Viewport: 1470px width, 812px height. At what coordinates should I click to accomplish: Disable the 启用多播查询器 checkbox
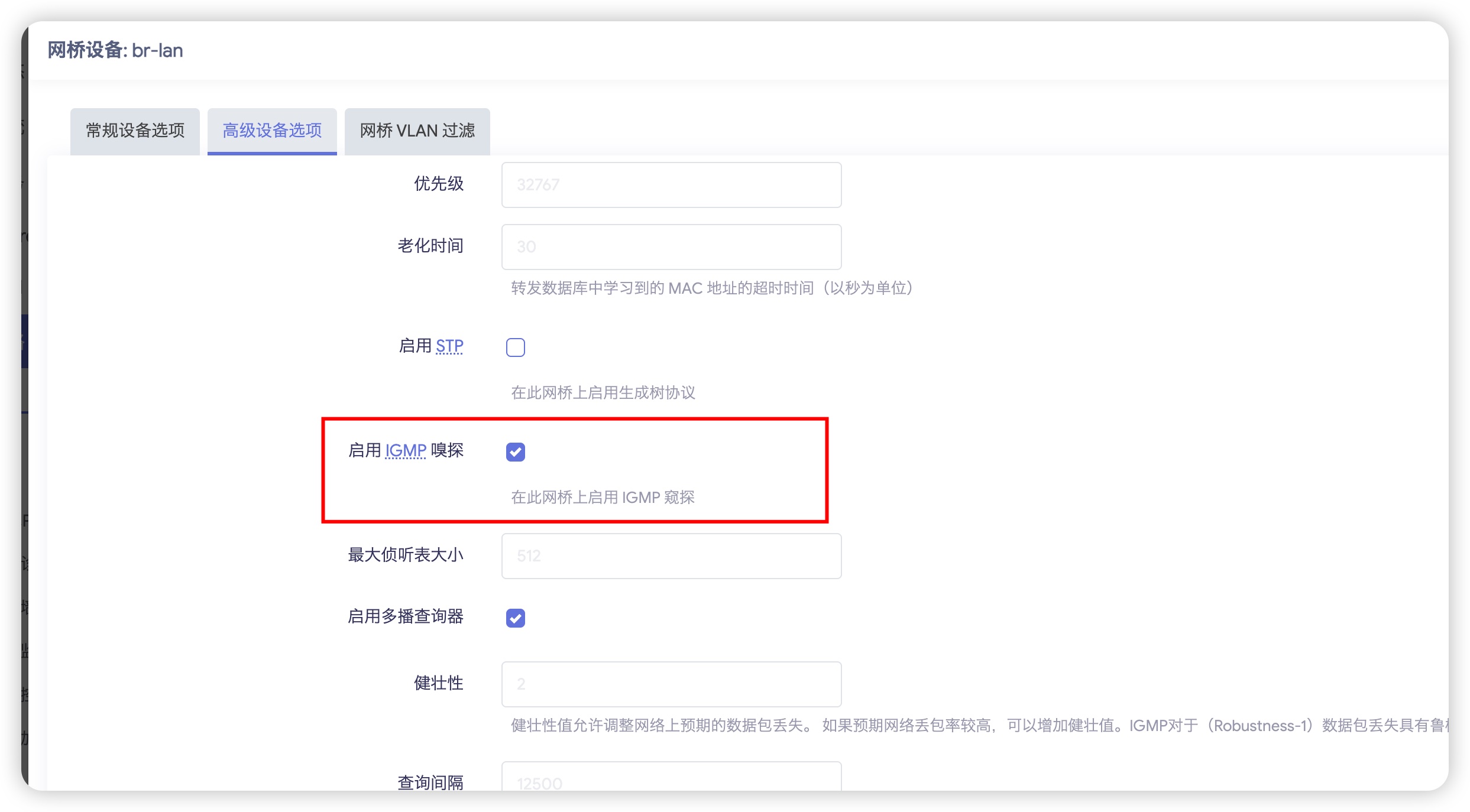pyautogui.click(x=515, y=618)
